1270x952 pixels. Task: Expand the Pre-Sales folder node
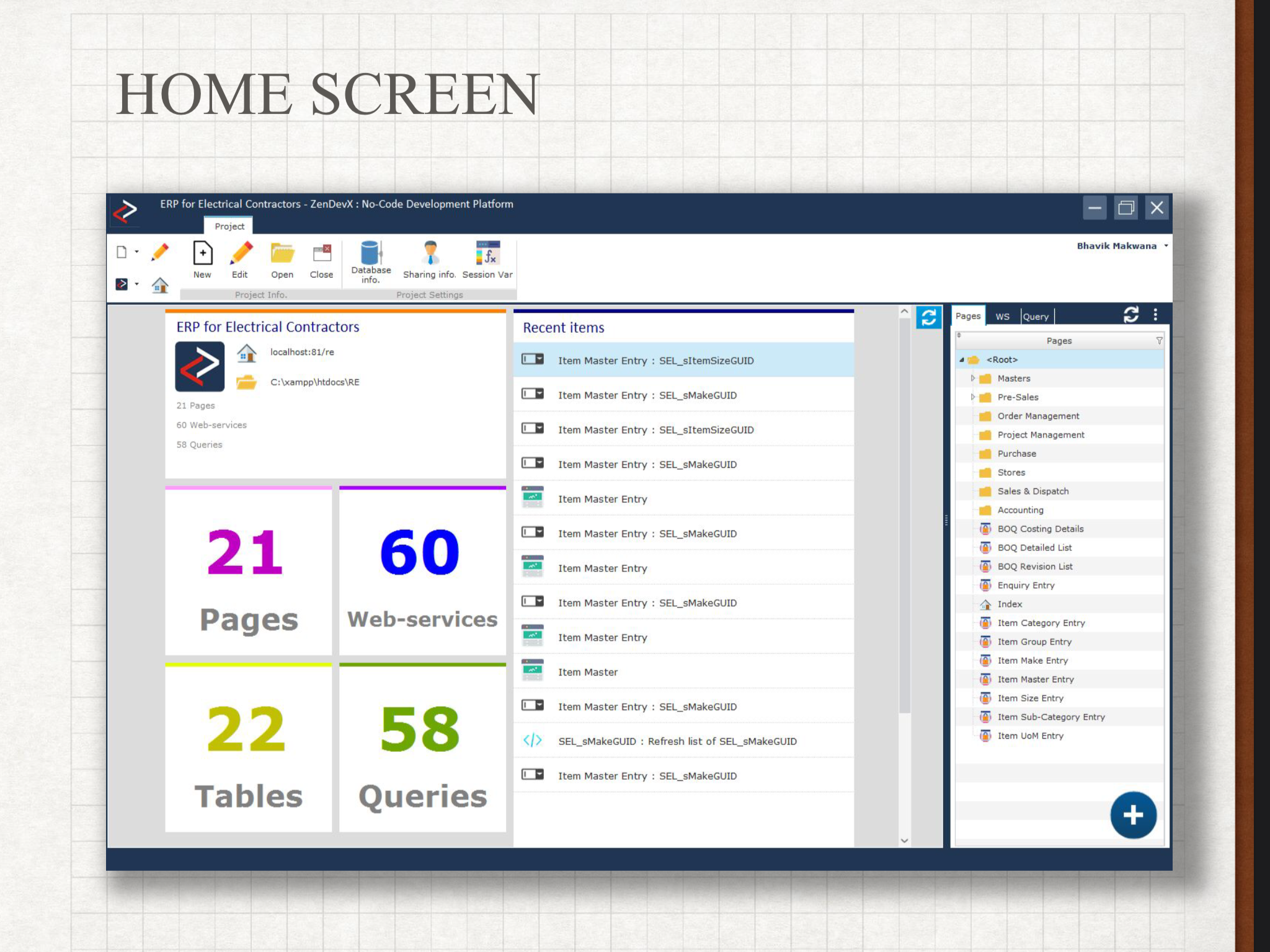point(972,397)
